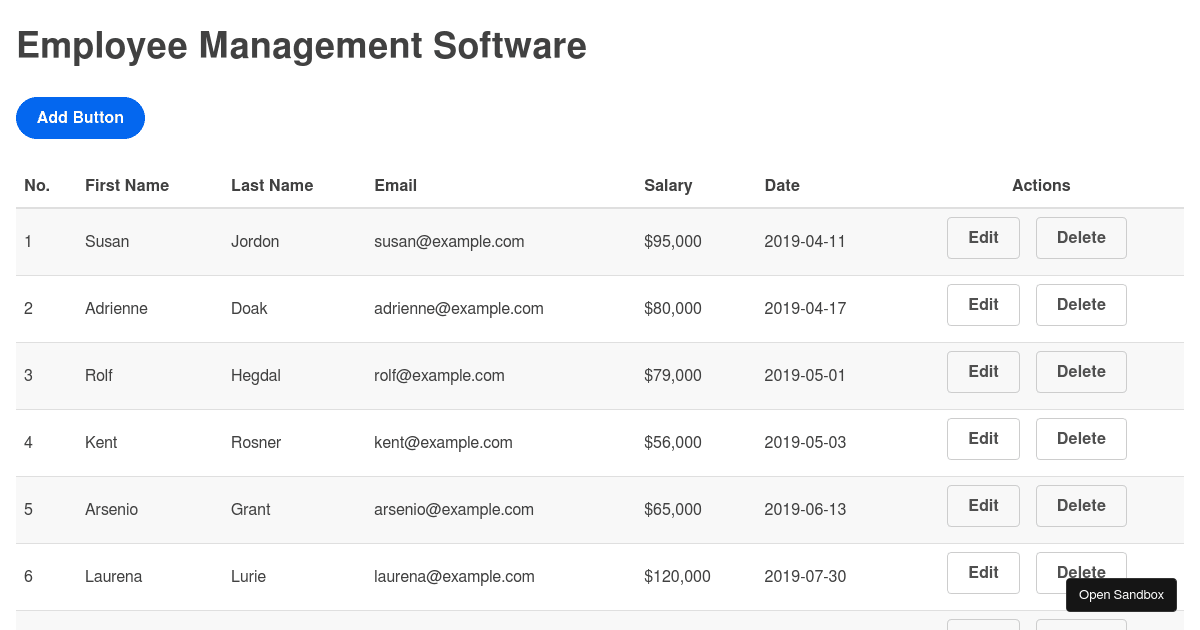The height and width of the screenshot is (630, 1200).
Task: Edit Kent Rosner's record
Action: pyautogui.click(x=983, y=438)
